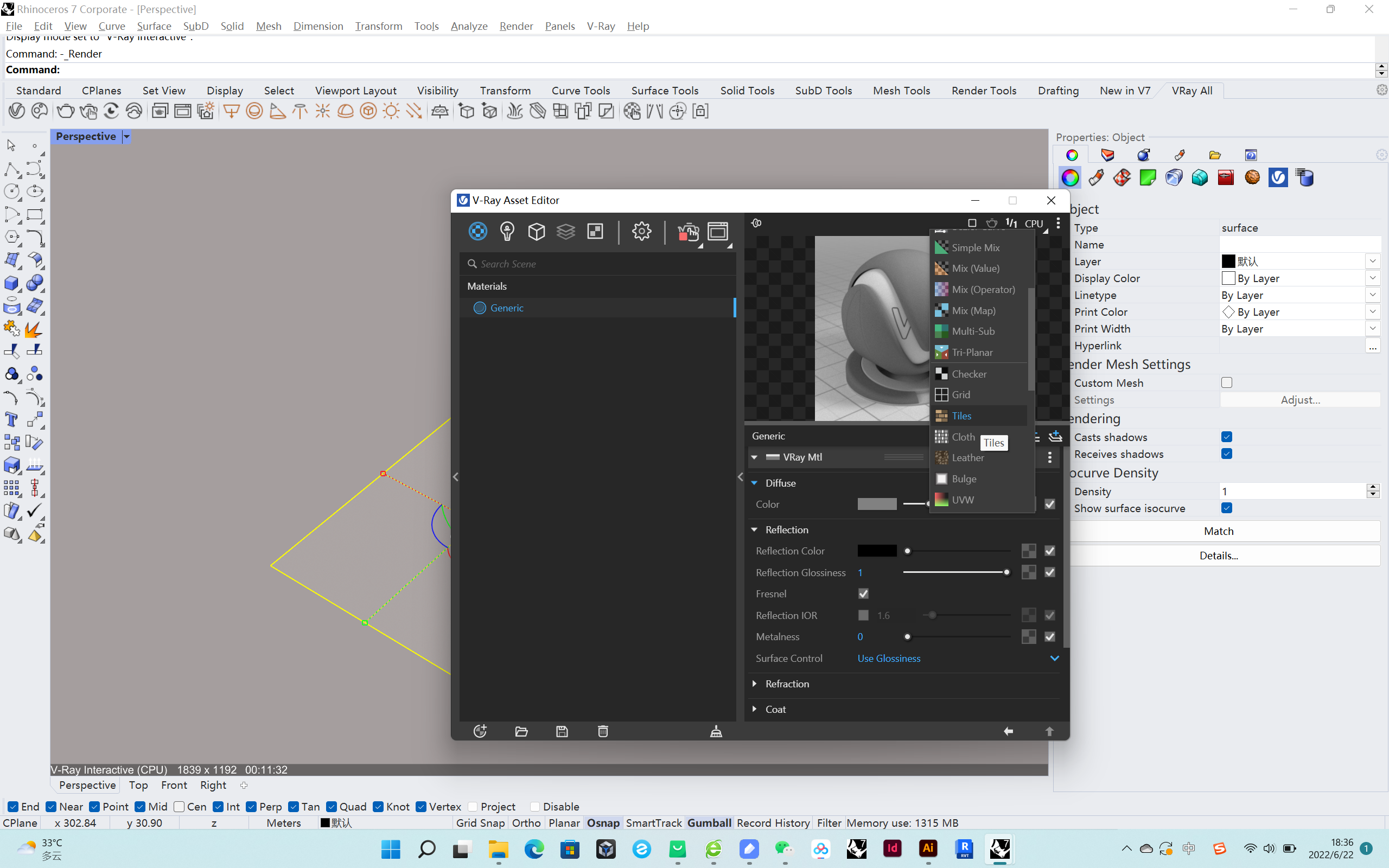The height and width of the screenshot is (868, 1389).
Task: Open Lights tab in Asset Editor
Action: click(x=507, y=231)
